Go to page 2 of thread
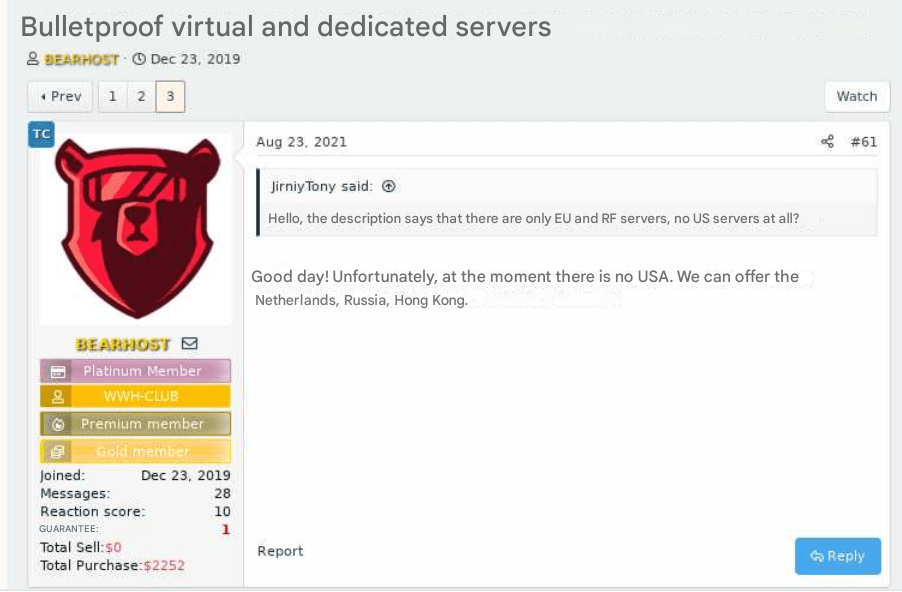The height and width of the screenshot is (592, 902). [x=142, y=97]
